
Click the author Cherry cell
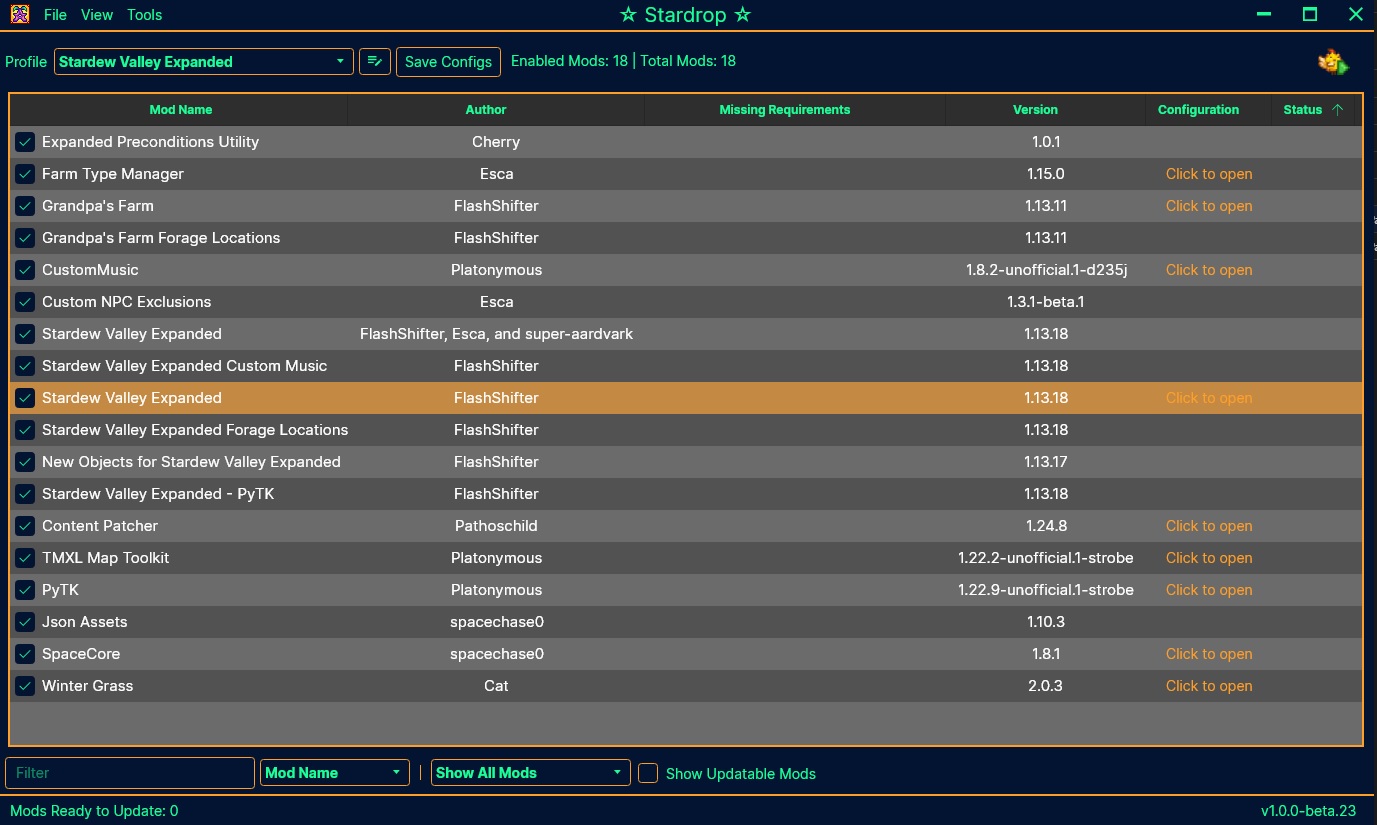tap(496, 142)
